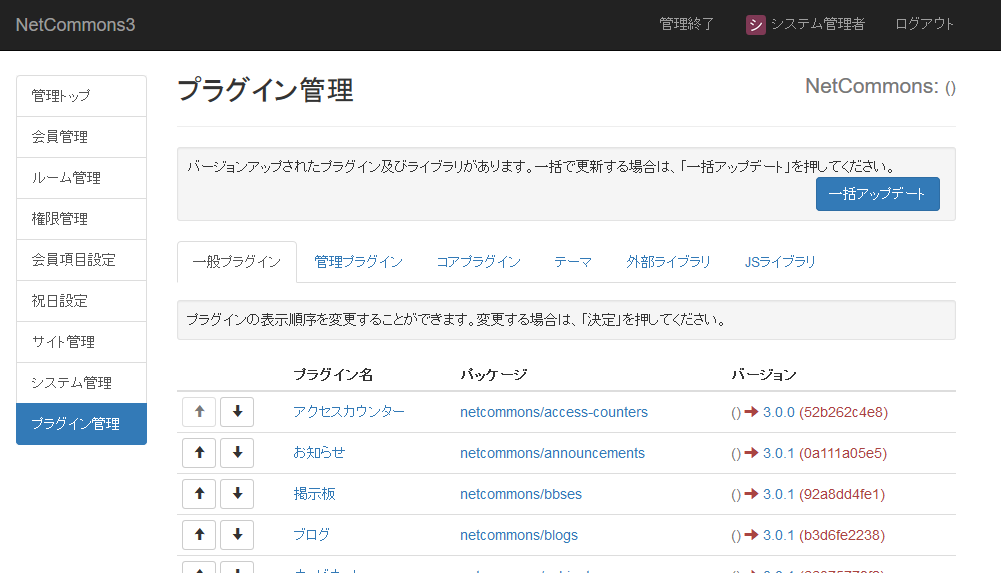Move 掲示板 plugin down

(237, 493)
